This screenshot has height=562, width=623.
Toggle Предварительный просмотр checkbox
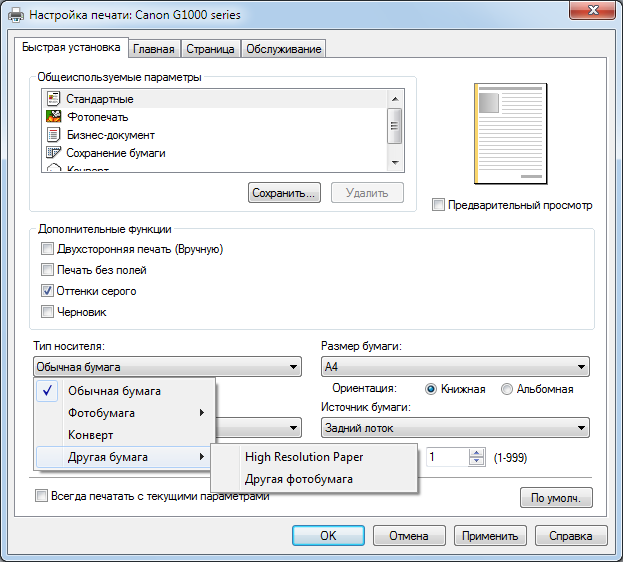[x=438, y=205]
